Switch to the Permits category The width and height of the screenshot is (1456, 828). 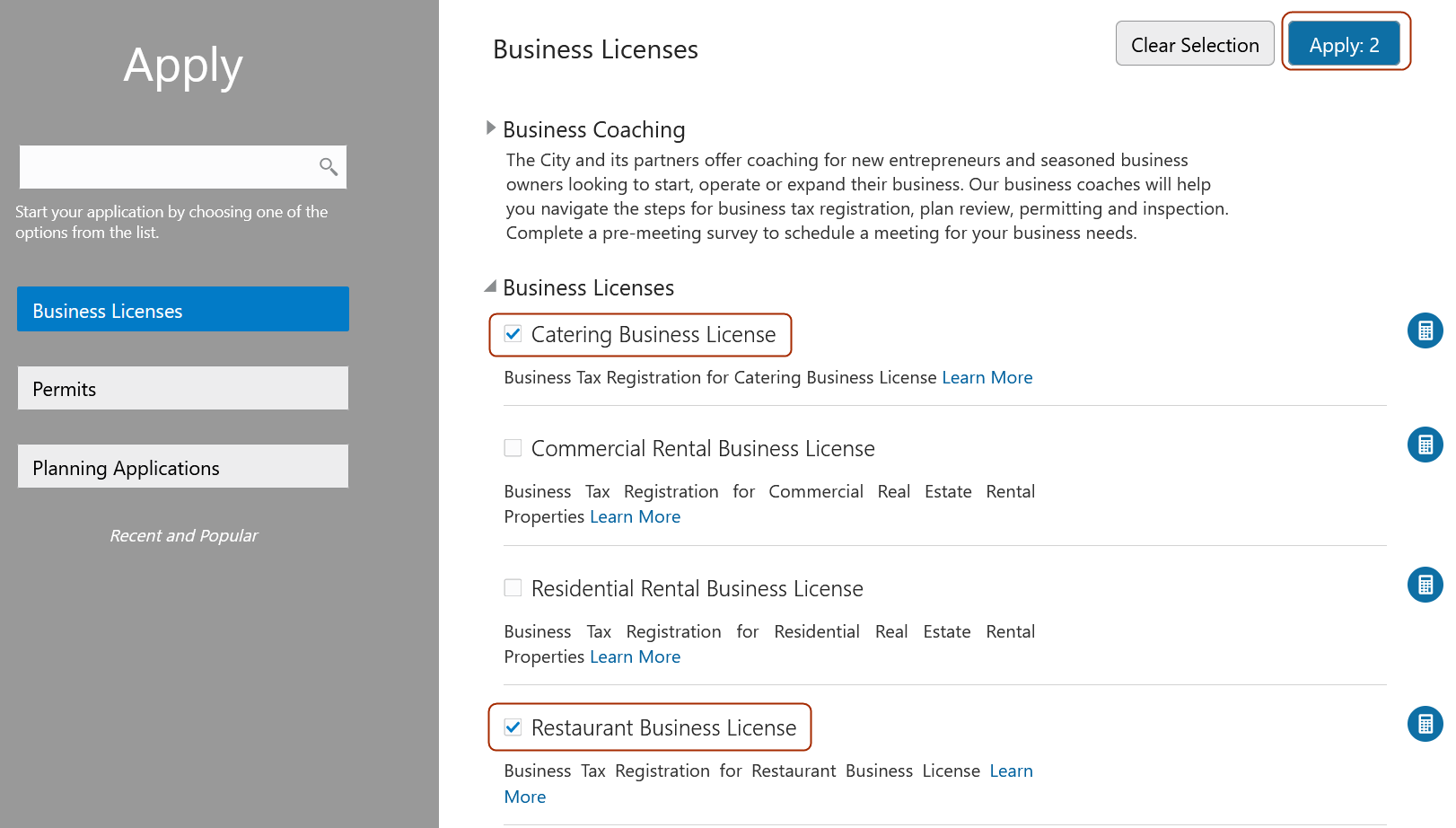183,388
